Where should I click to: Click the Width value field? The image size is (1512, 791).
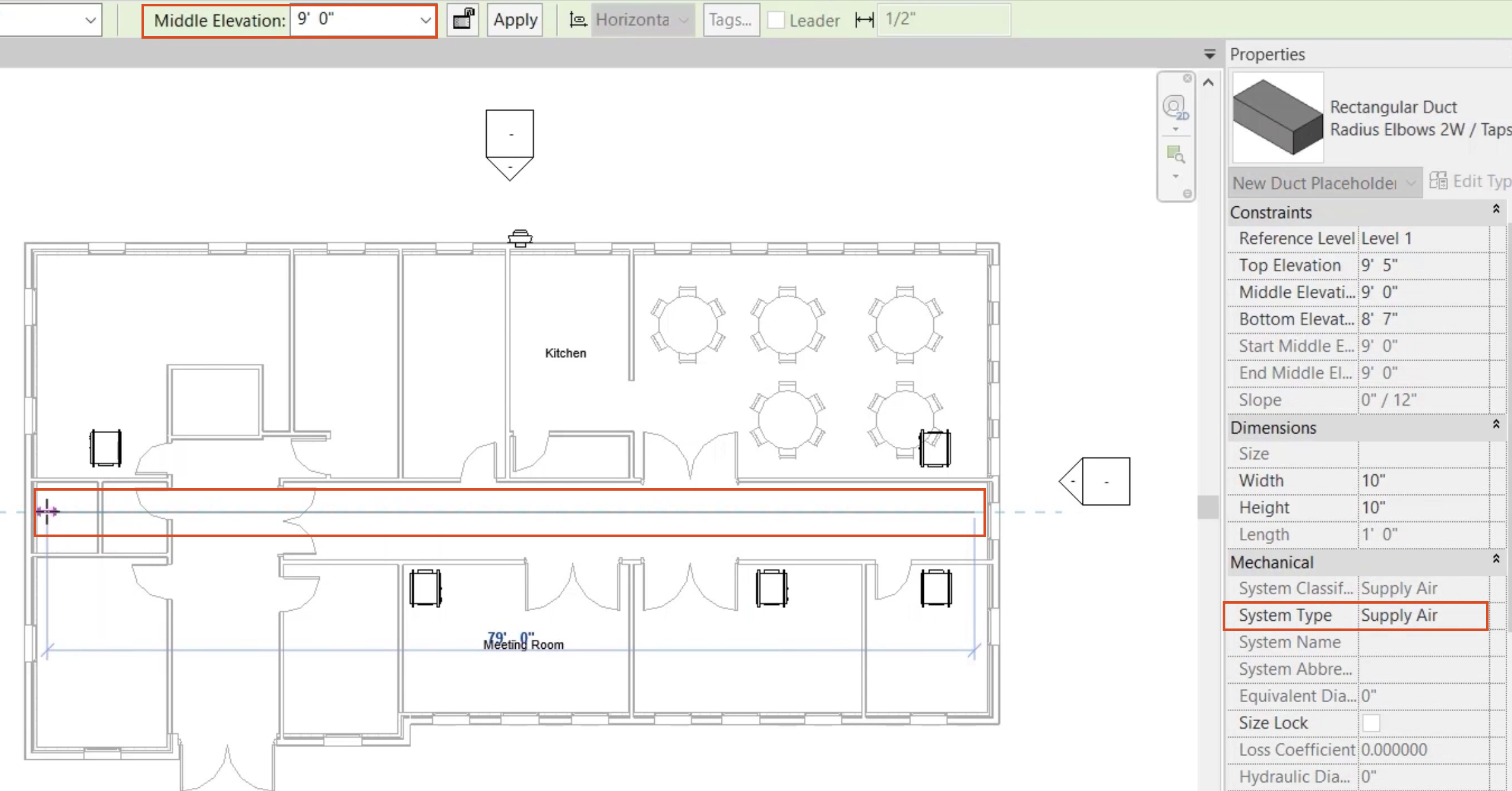pyautogui.click(x=1422, y=481)
